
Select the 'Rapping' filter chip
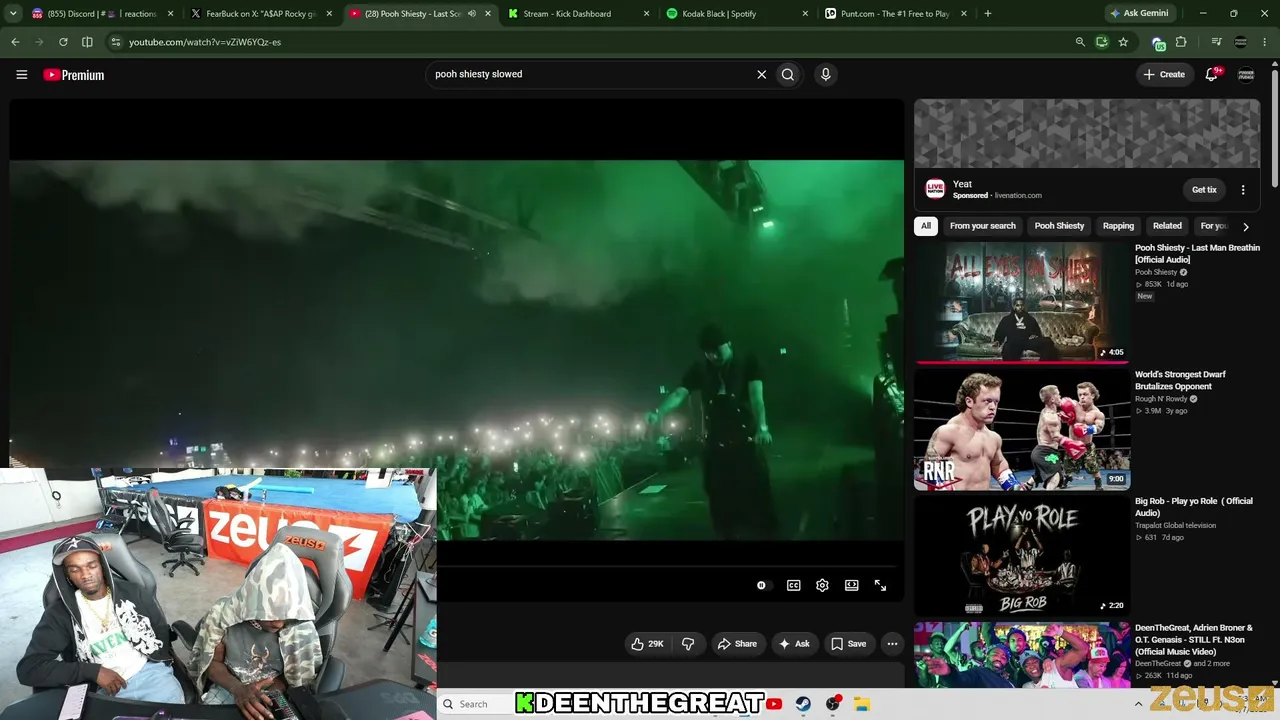click(1118, 226)
